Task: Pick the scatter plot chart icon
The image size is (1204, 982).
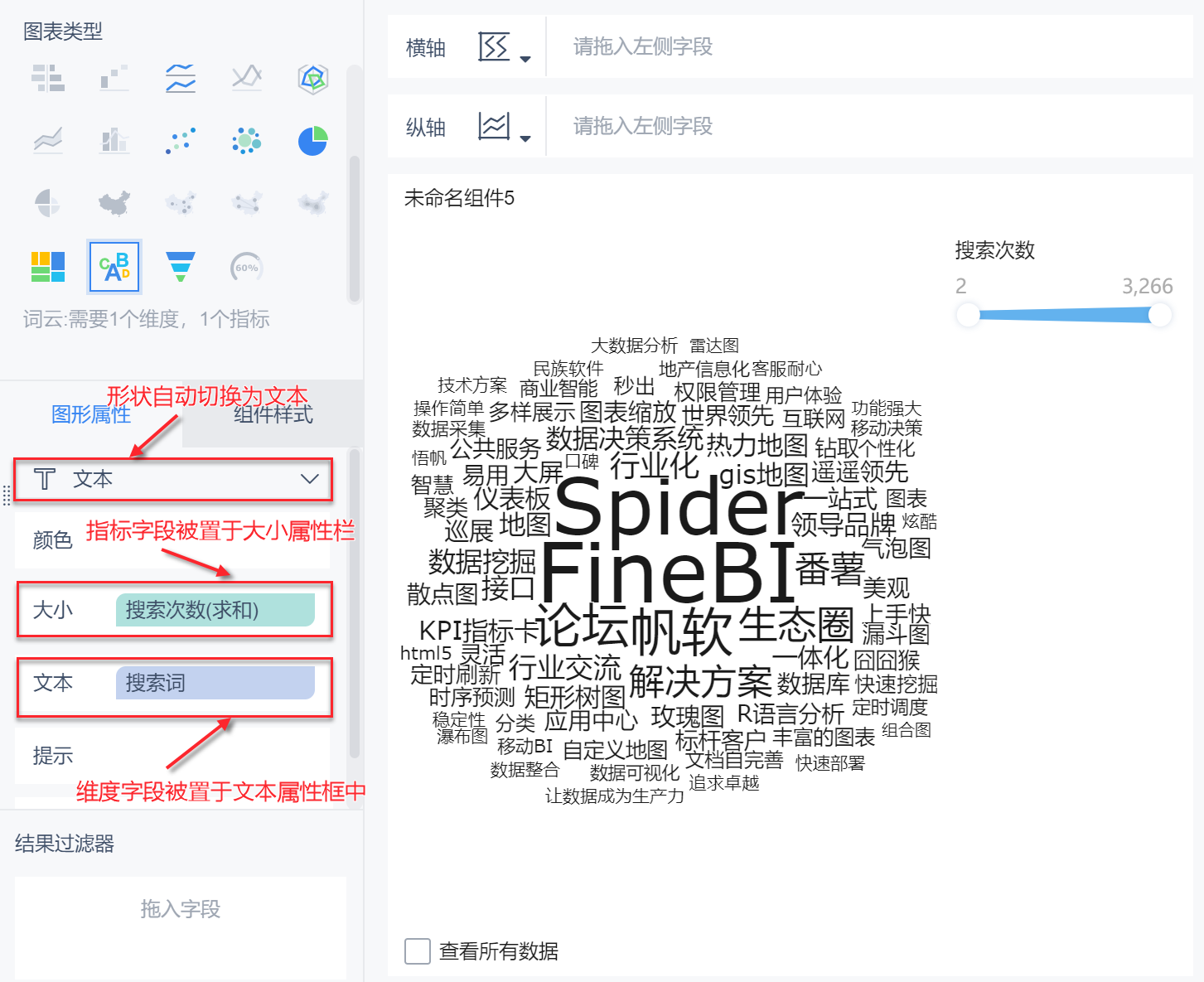Action: (181, 140)
